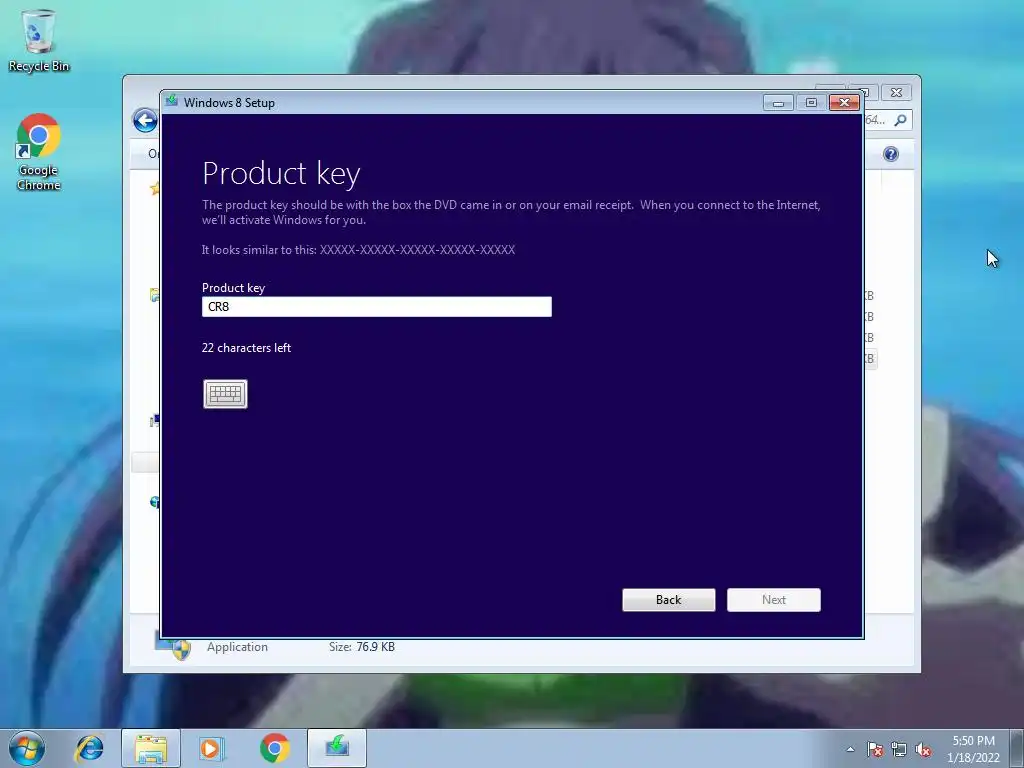Click the Product key input field

pos(377,307)
